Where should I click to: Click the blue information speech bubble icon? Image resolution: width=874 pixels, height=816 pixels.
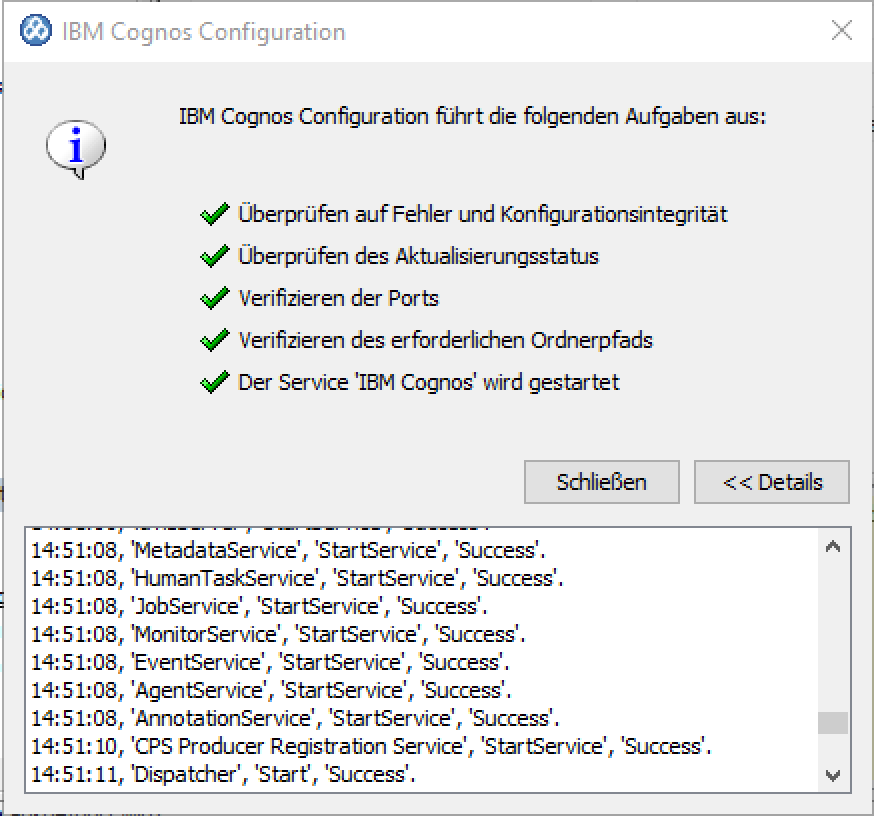pos(75,150)
